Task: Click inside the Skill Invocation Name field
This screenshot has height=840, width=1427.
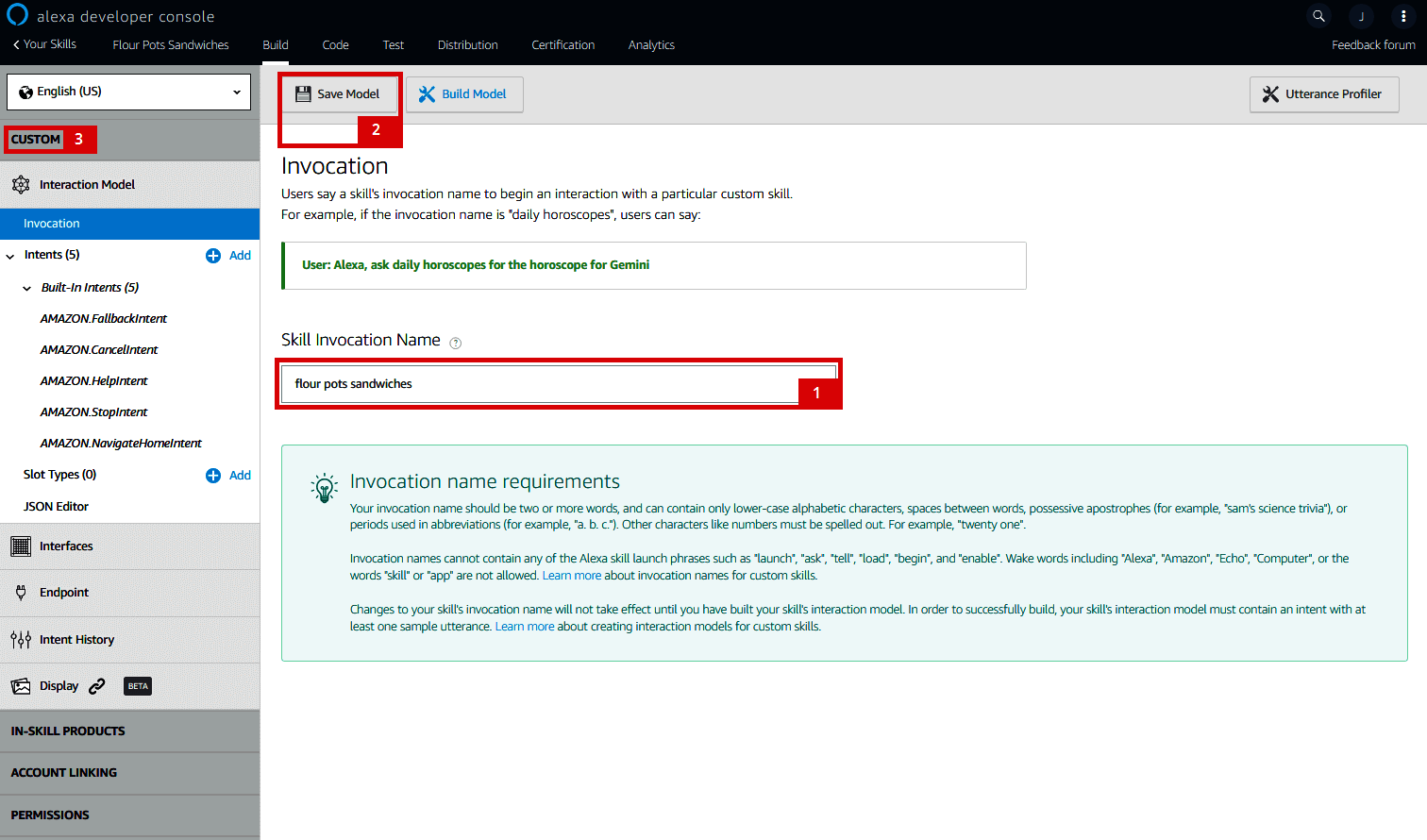Action: point(538,384)
